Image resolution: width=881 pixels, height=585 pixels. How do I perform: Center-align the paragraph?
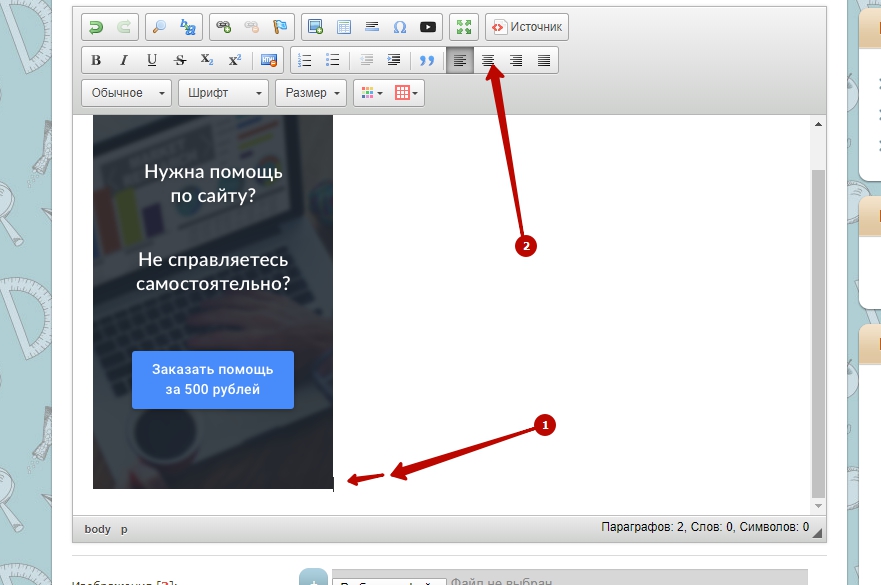click(488, 60)
